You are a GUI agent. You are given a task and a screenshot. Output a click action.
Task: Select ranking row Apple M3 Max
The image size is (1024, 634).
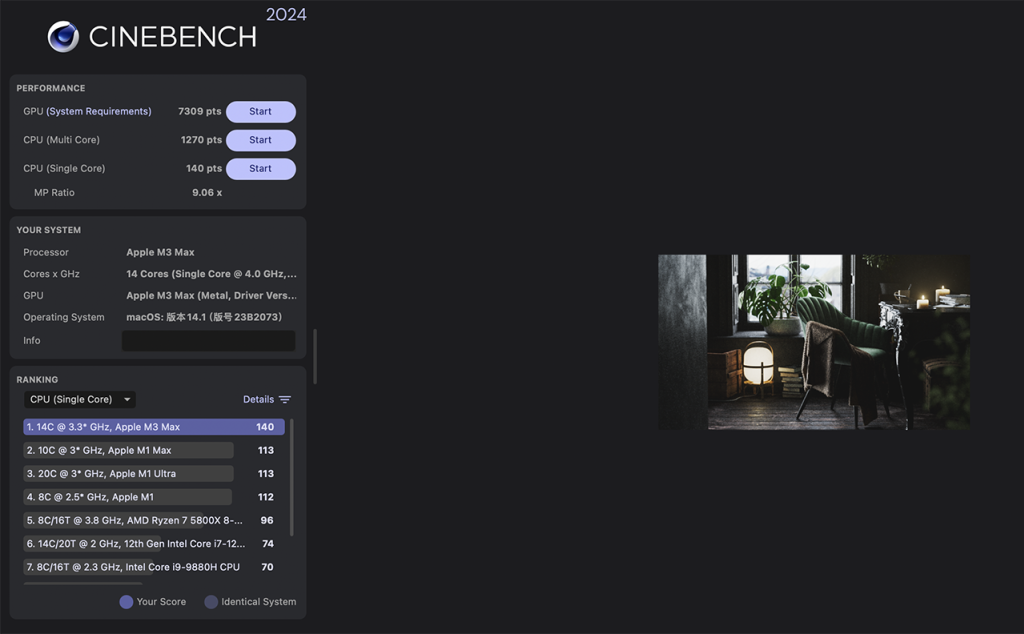(x=153, y=427)
